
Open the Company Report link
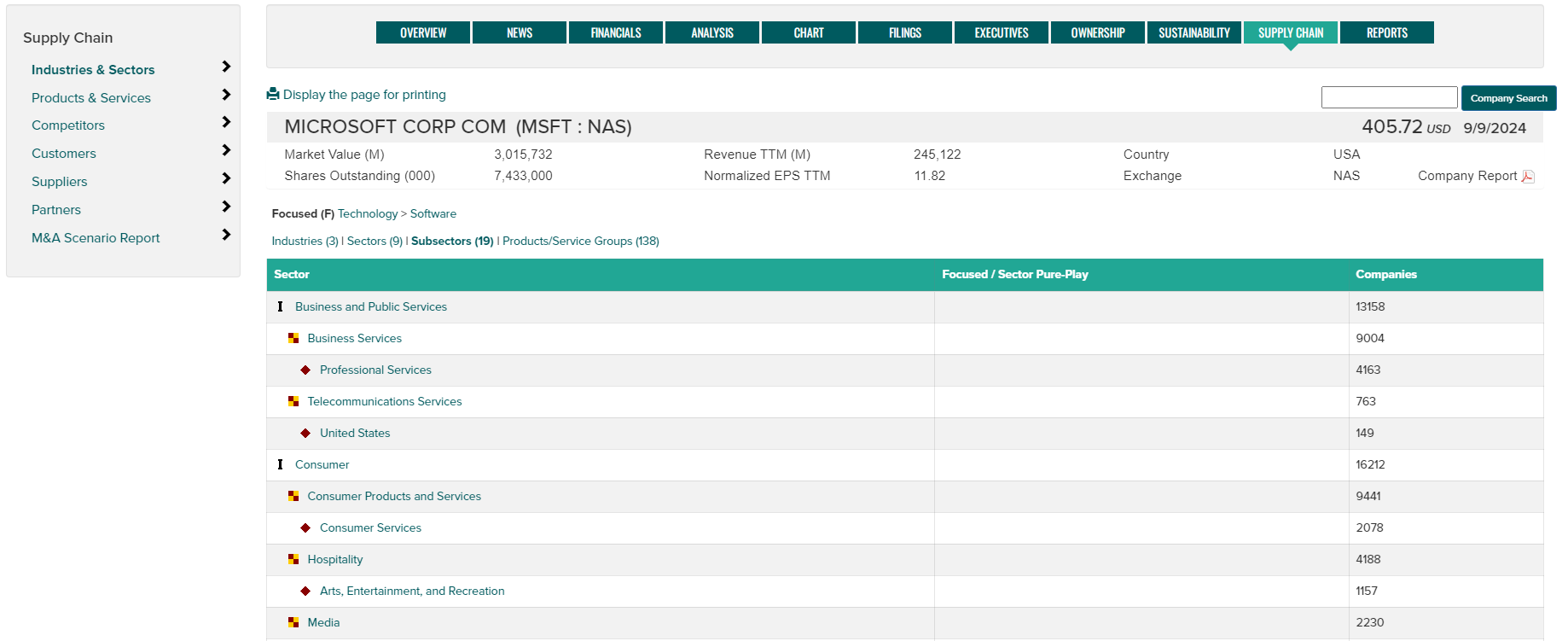tap(1467, 176)
